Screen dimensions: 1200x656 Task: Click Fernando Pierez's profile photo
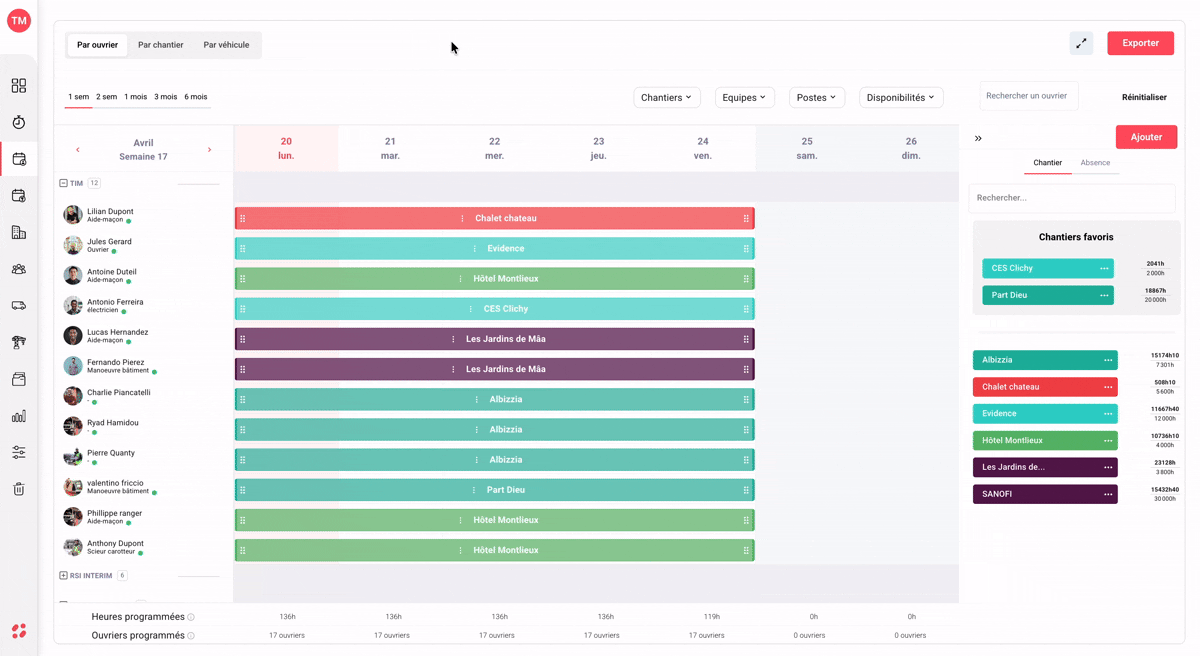pyautogui.click(x=73, y=366)
